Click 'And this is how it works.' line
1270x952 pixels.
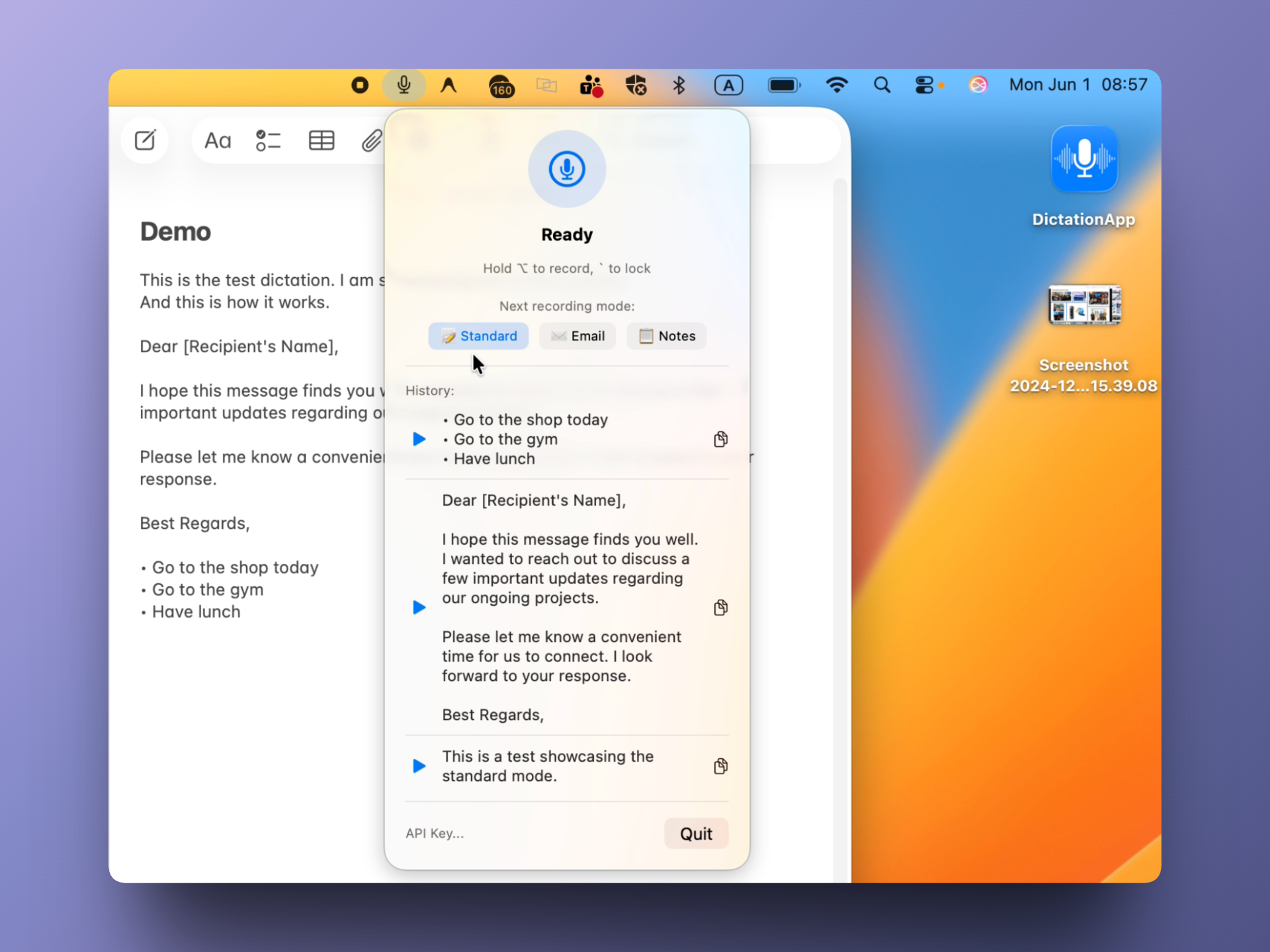click(x=234, y=303)
